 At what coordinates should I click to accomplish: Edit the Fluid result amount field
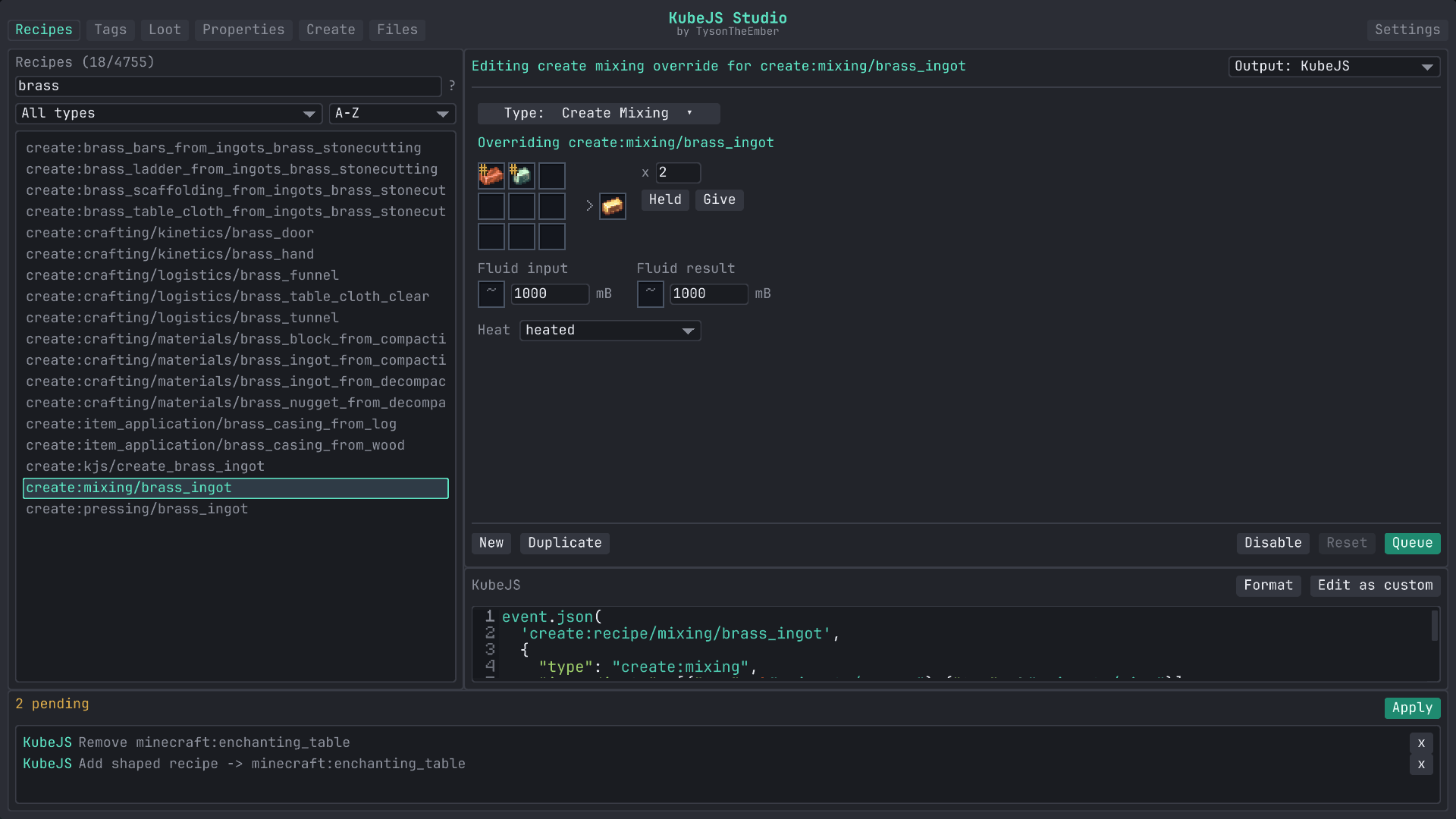click(x=709, y=294)
